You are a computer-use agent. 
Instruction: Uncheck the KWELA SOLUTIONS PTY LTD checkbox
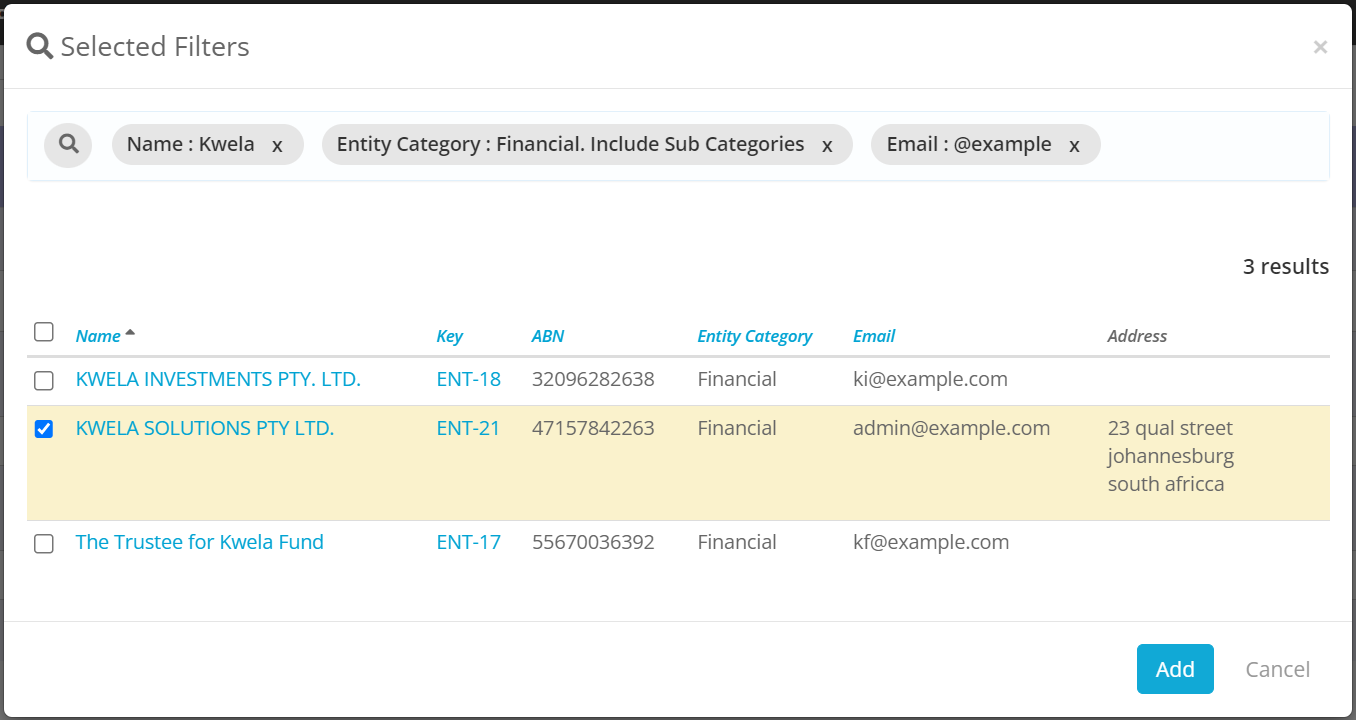point(43,429)
